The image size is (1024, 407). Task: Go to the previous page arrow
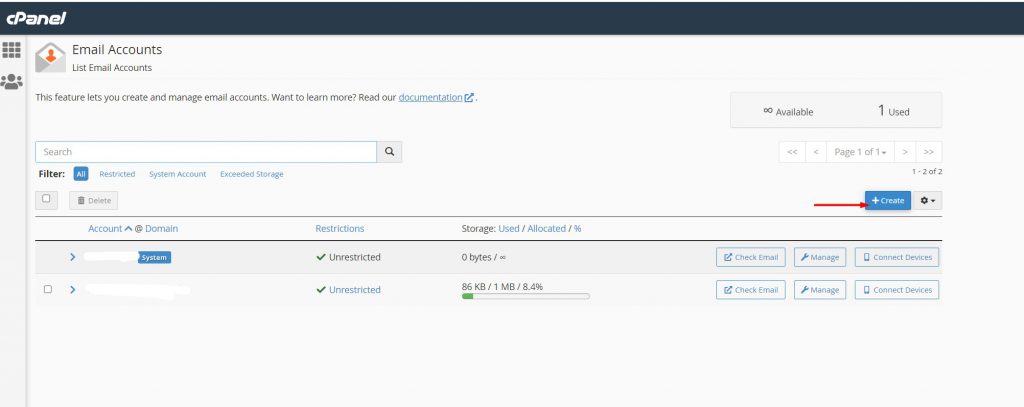tap(815, 152)
